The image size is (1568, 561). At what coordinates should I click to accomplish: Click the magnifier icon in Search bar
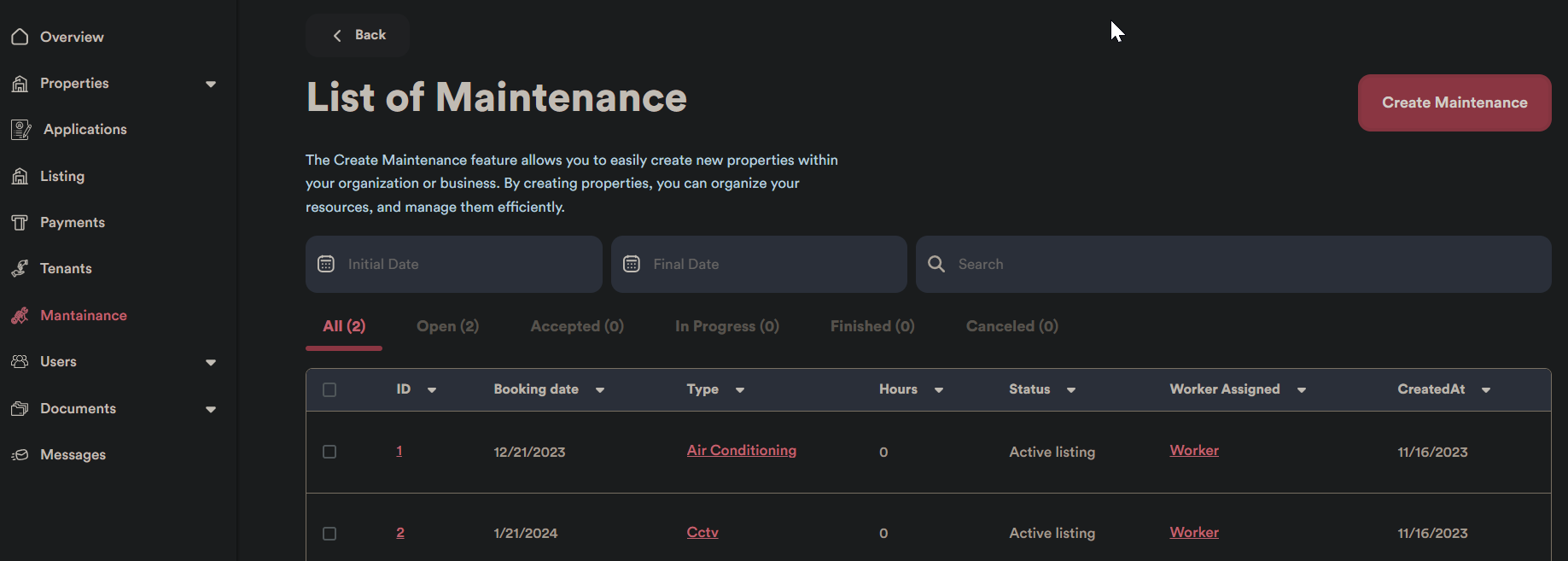936,264
